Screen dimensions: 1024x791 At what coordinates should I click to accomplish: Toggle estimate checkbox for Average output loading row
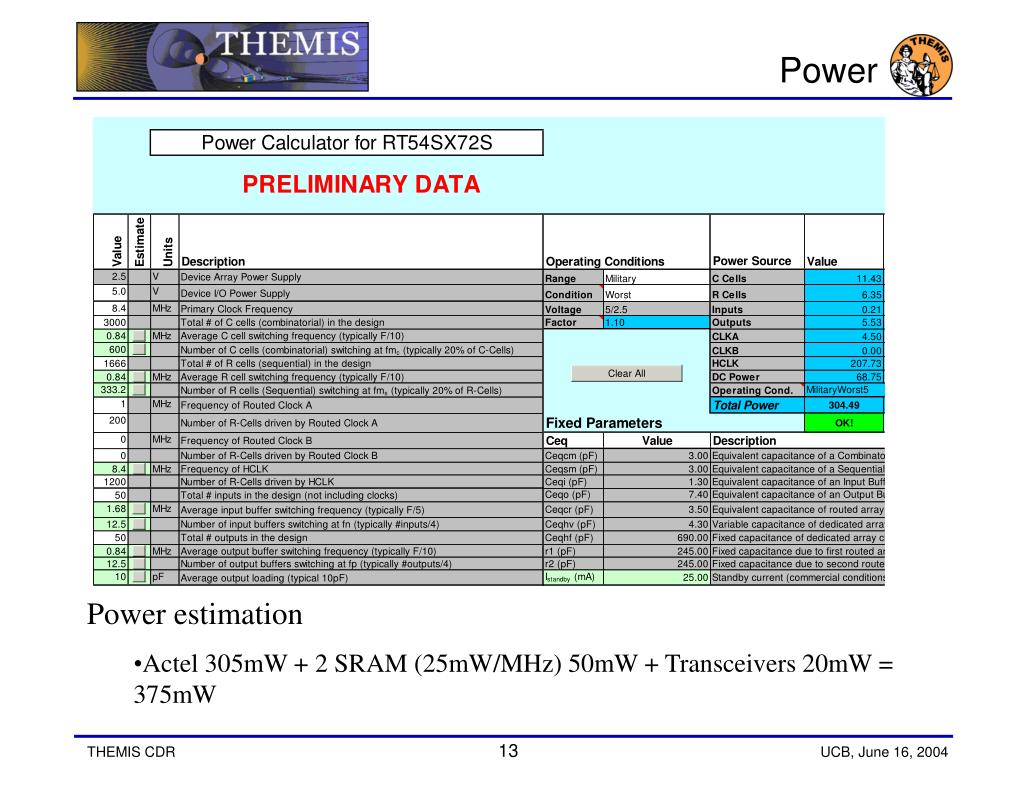click(139, 577)
